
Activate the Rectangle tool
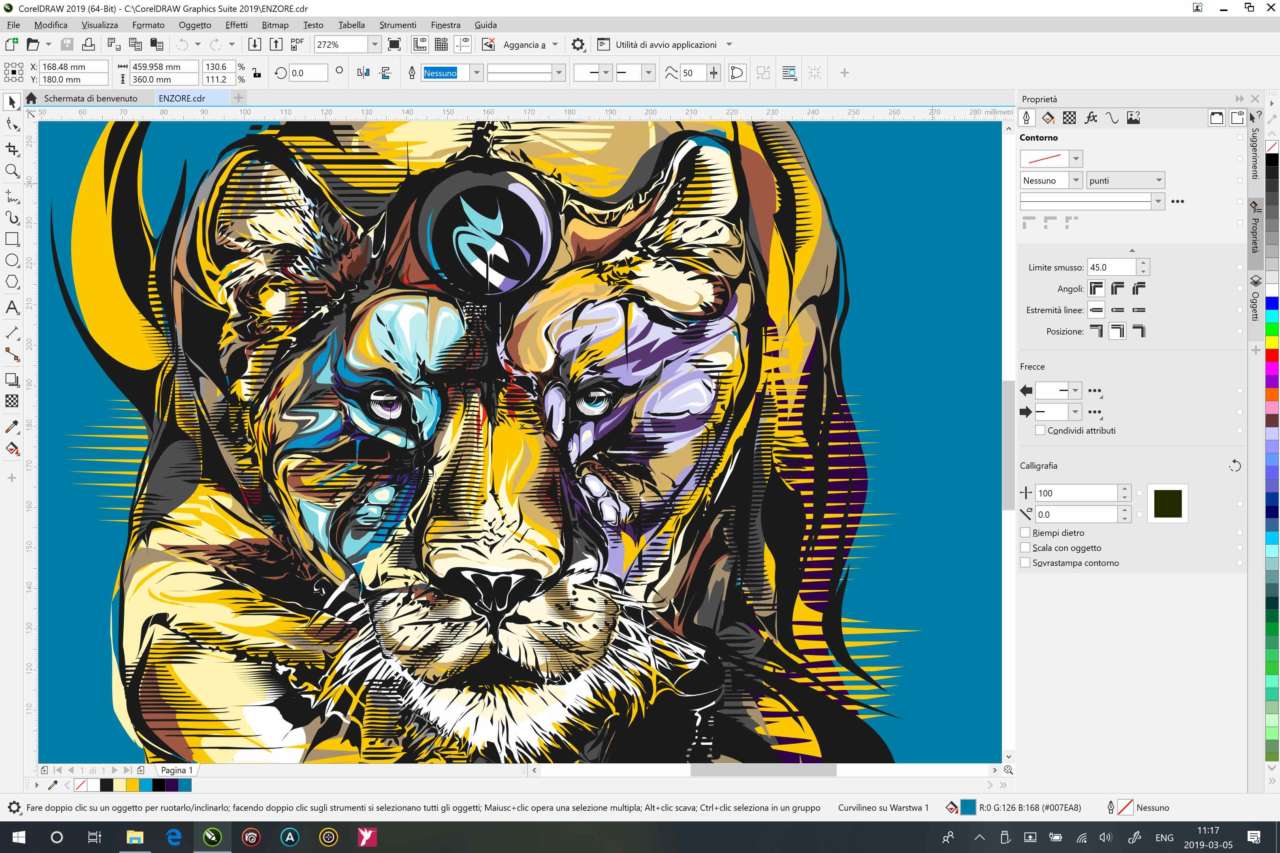click(12, 239)
